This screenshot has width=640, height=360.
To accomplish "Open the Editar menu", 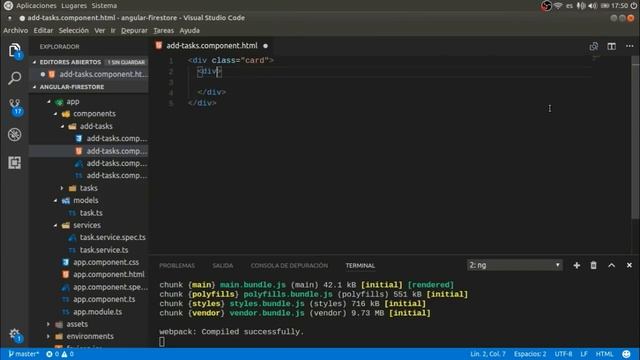I will click(43, 31).
